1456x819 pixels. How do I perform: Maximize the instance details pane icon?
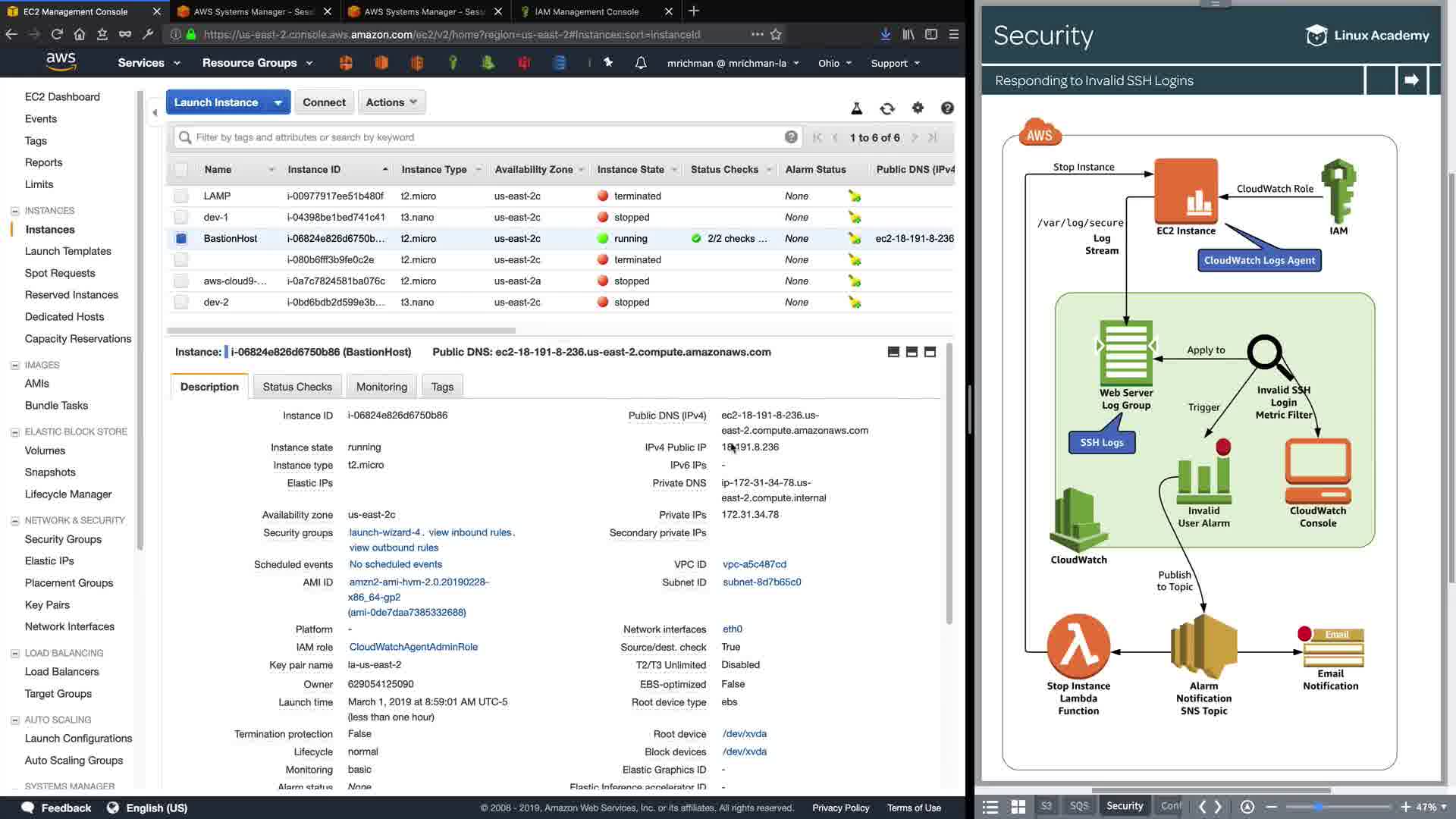point(930,352)
